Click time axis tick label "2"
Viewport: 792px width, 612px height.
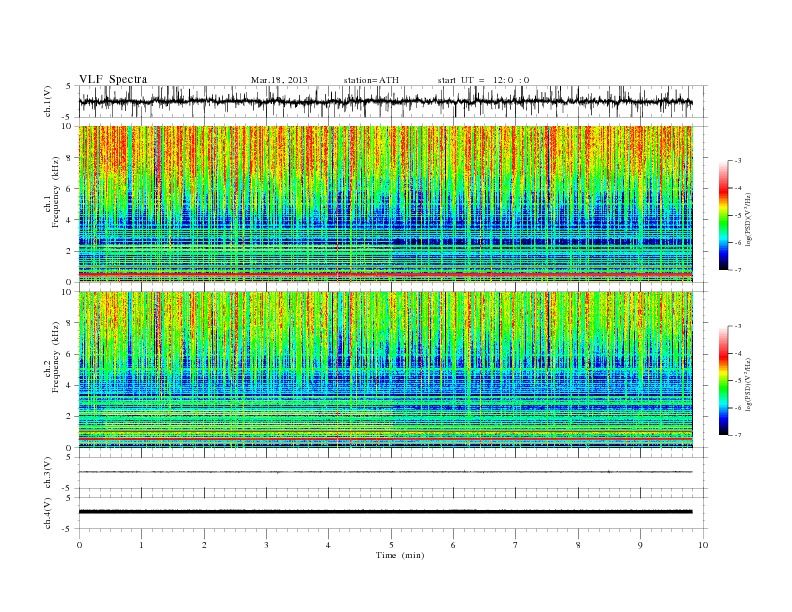pos(204,545)
